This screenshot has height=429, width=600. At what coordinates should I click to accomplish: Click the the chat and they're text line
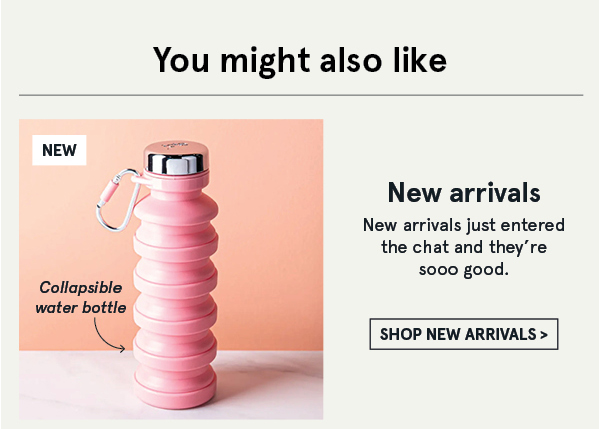click(x=464, y=247)
